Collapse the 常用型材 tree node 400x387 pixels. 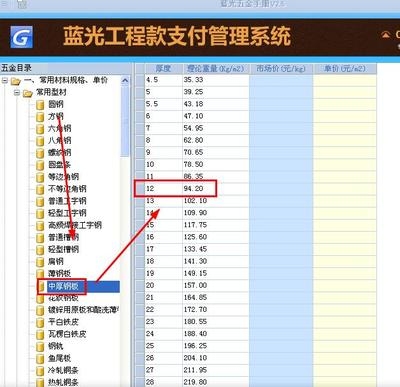click(17, 92)
